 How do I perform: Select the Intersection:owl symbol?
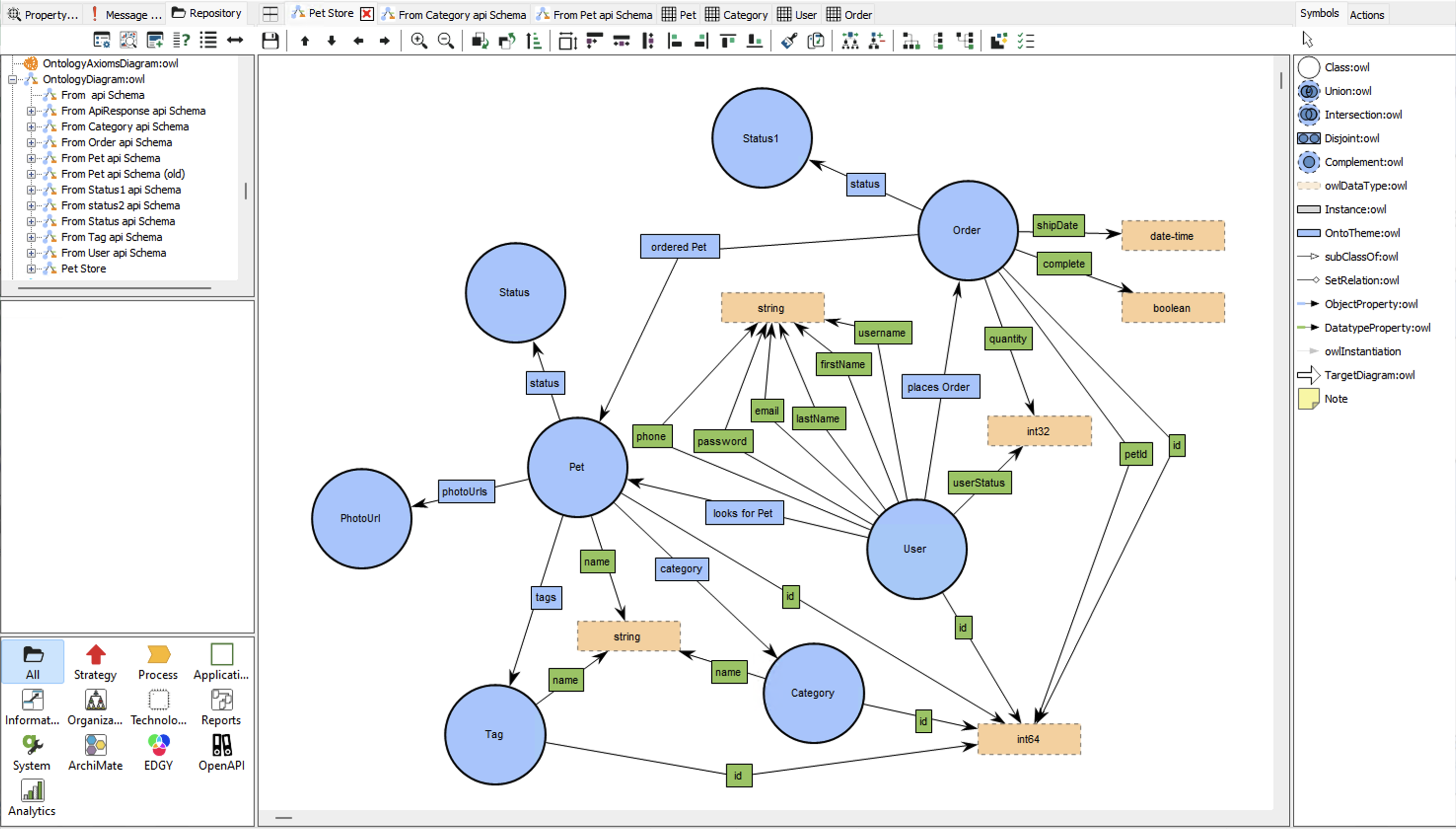(1349, 114)
